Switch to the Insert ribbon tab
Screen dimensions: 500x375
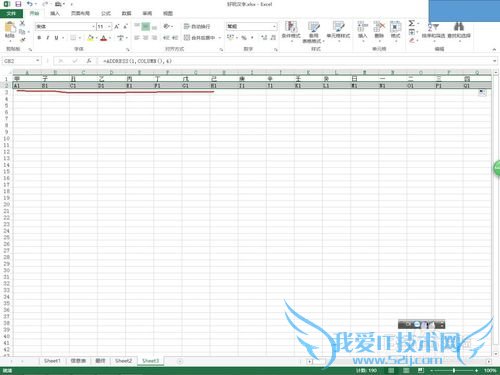(55, 13)
